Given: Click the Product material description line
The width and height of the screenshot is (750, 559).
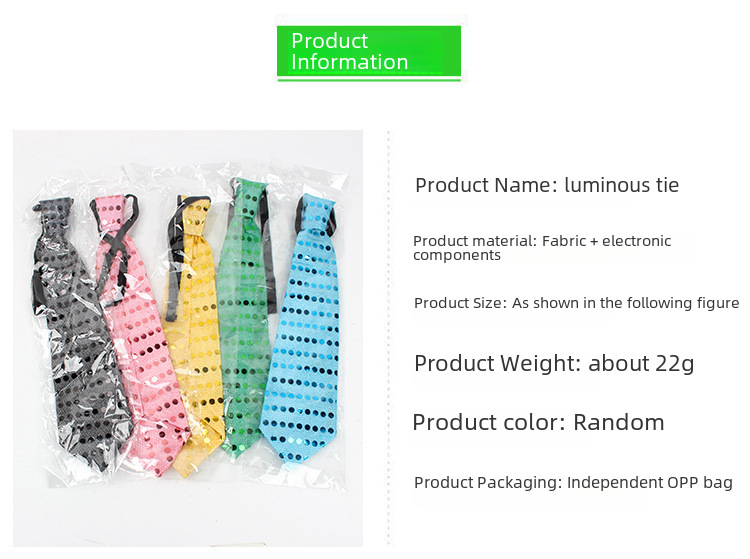Looking at the screenshot, I should click(542, 248).
